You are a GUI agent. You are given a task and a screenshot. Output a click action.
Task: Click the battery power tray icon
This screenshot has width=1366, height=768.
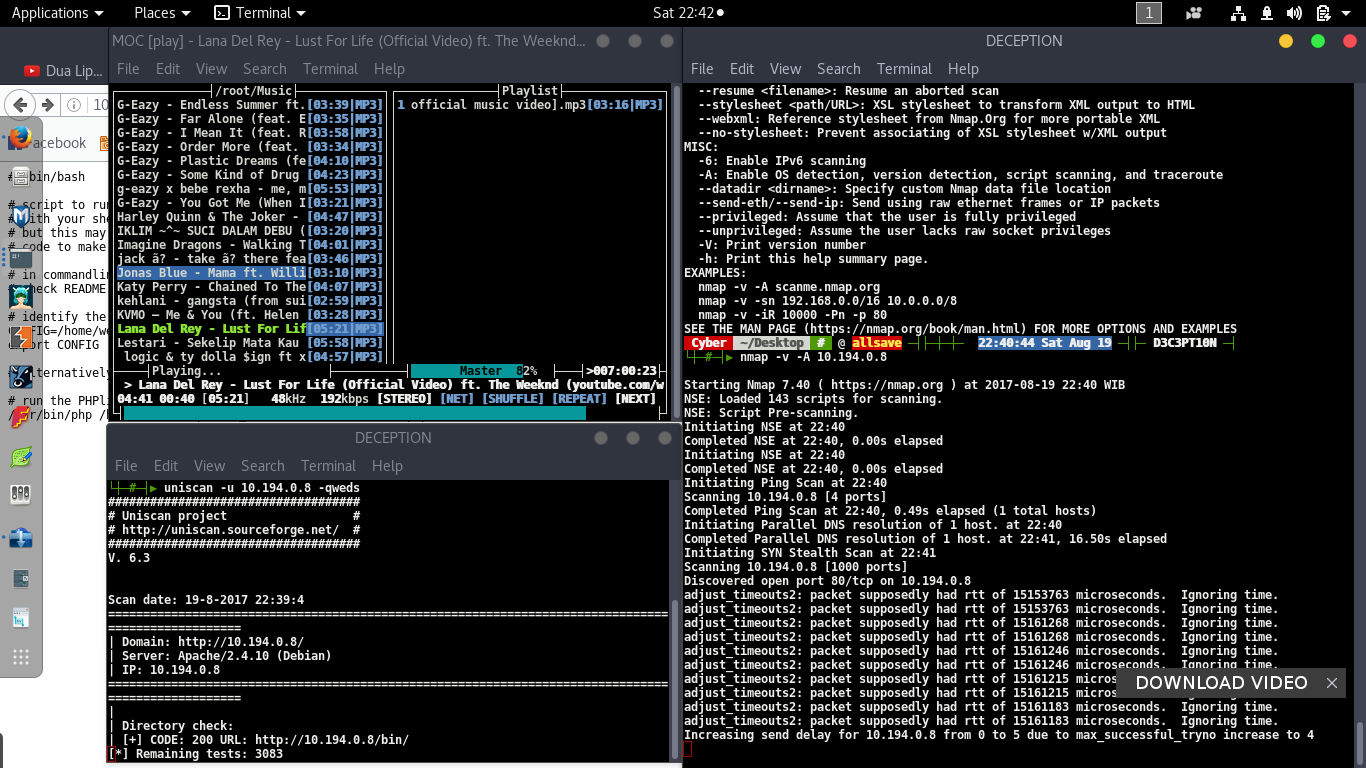[x=1323, y=13]
